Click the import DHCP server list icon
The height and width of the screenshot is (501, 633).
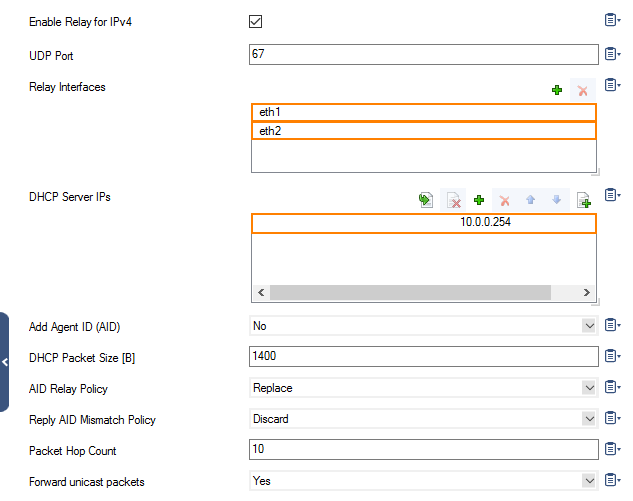[x=426, y=200]
